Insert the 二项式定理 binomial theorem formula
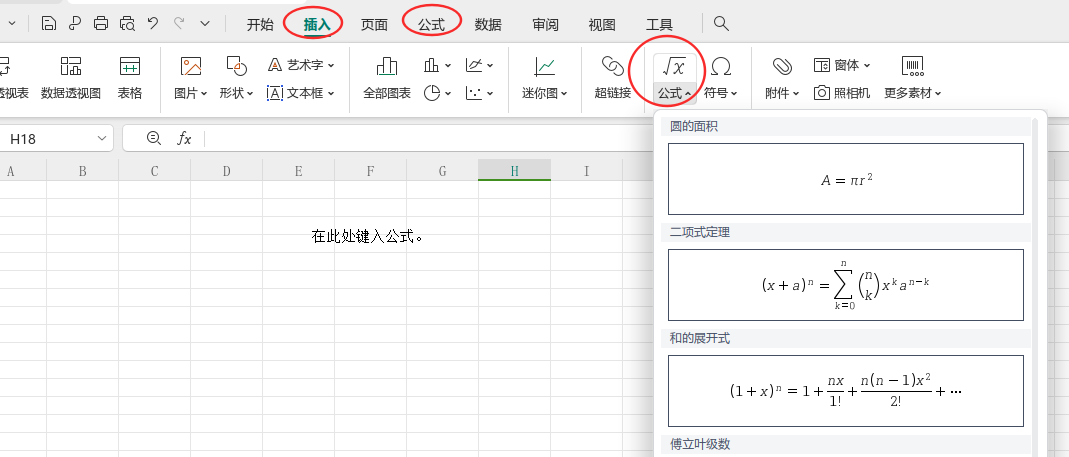This screenshot has width=1069, height=457. (x=845, y=284)
